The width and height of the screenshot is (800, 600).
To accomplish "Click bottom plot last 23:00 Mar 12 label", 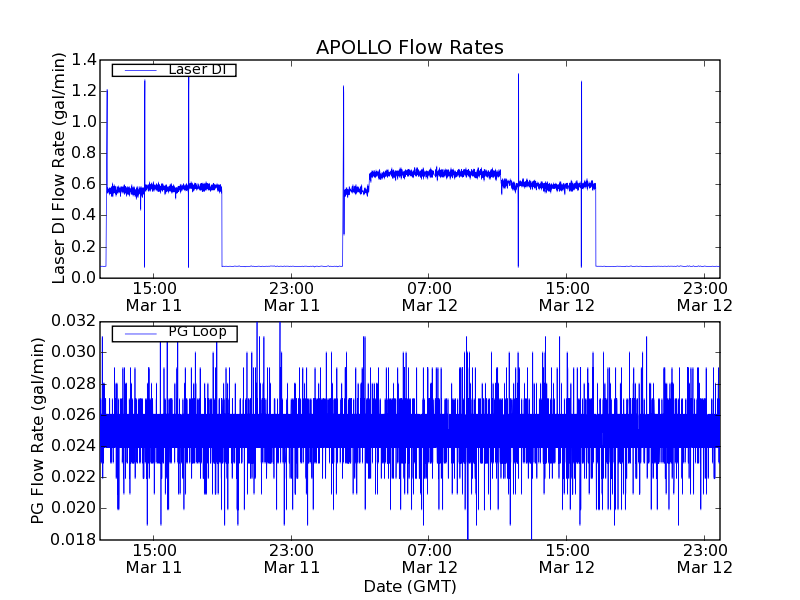I will pos(705,559).
